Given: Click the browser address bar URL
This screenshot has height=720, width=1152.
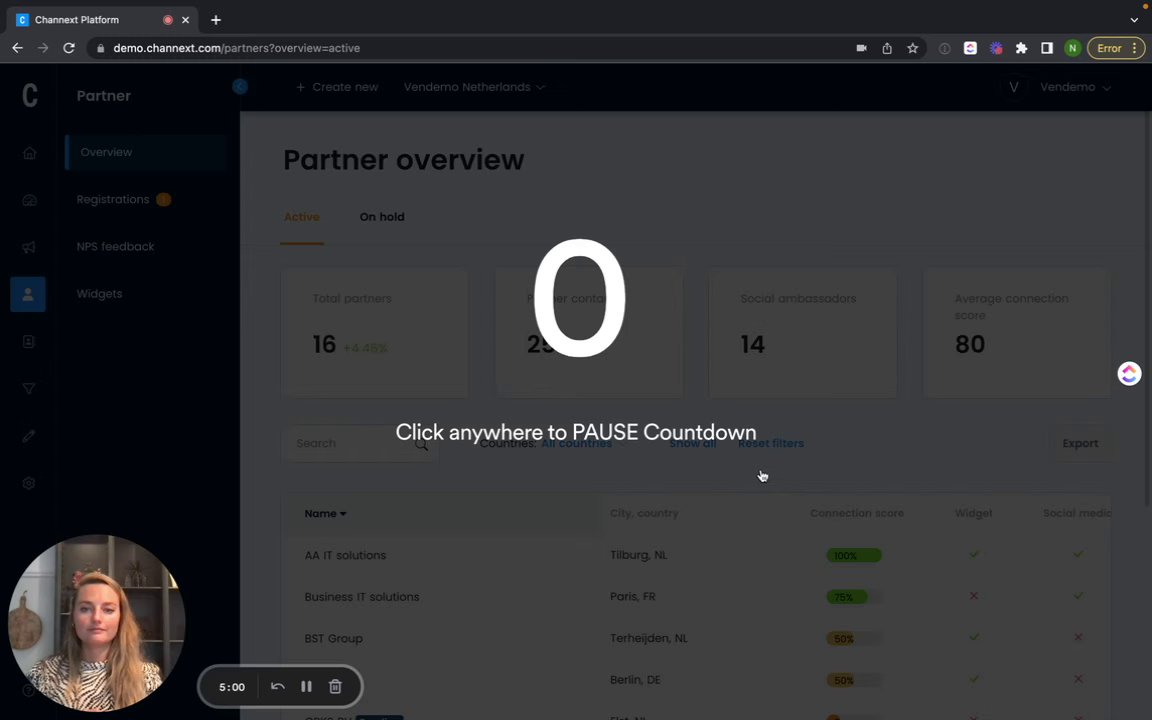Looking at the screenshot, I should pos(237,48).
